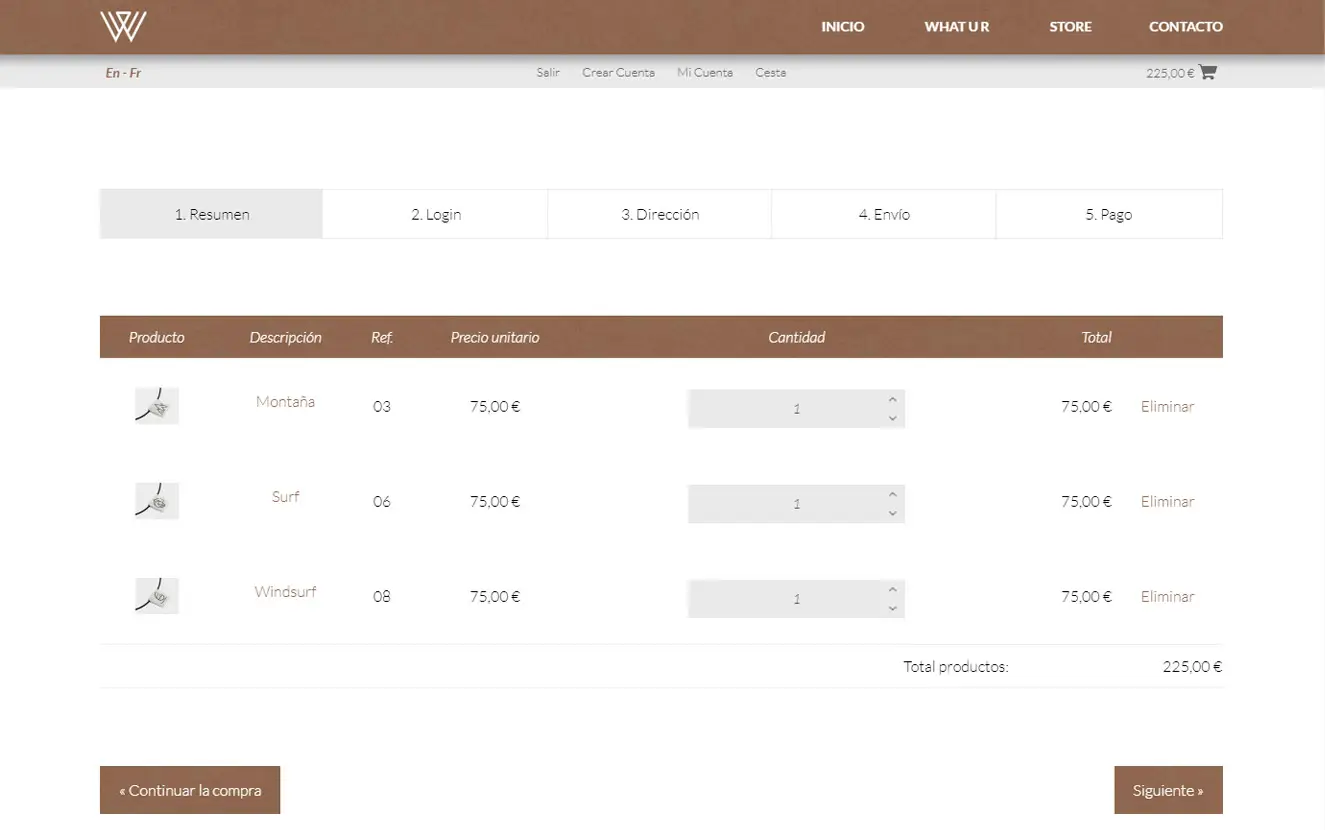Image resolution: width=1325 pixels, height=830 pixels.
Task: Decrease quantity for Montaña item
Action: point(892,419)
